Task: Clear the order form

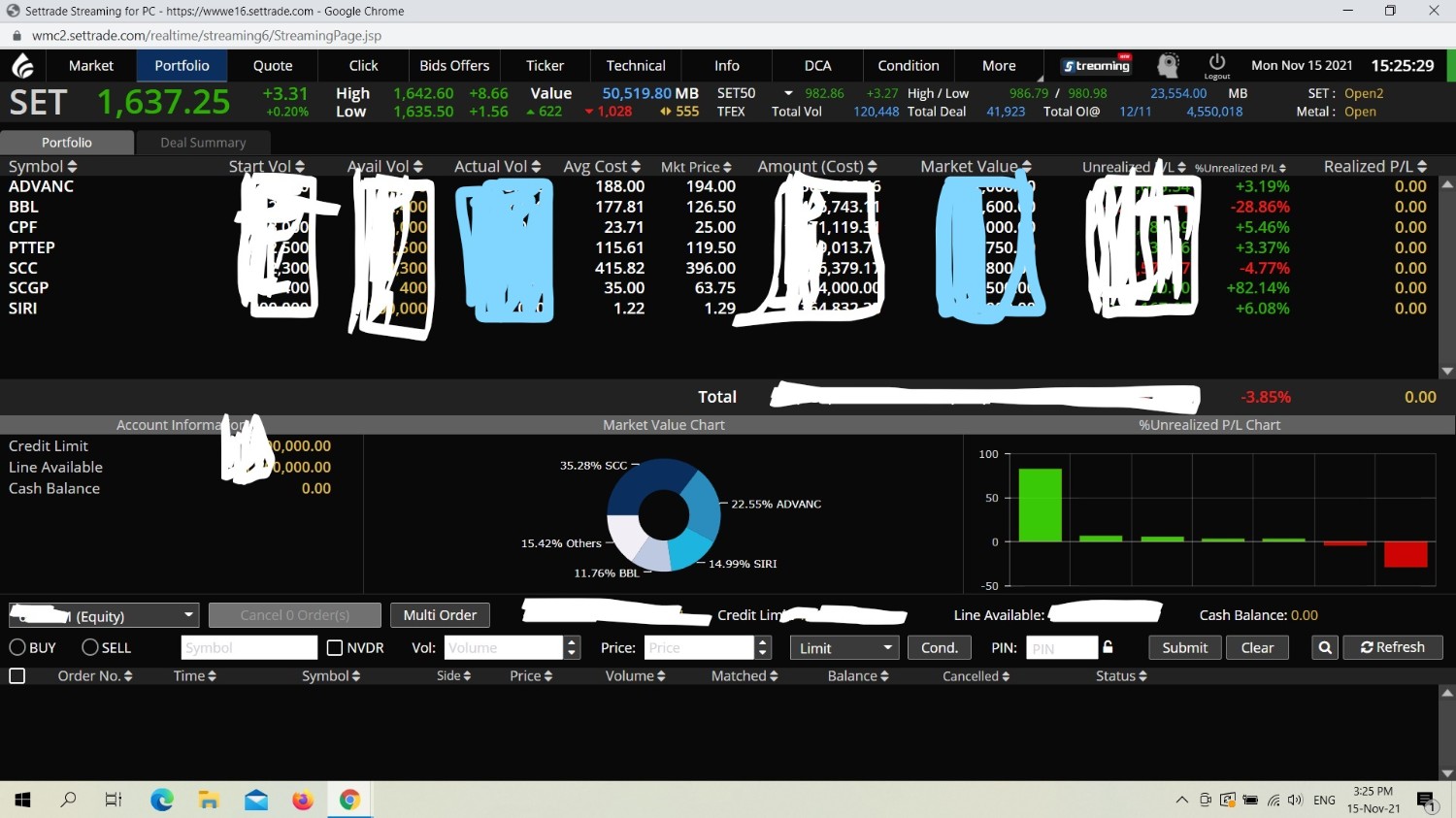Action: (x=1257, y=647)
